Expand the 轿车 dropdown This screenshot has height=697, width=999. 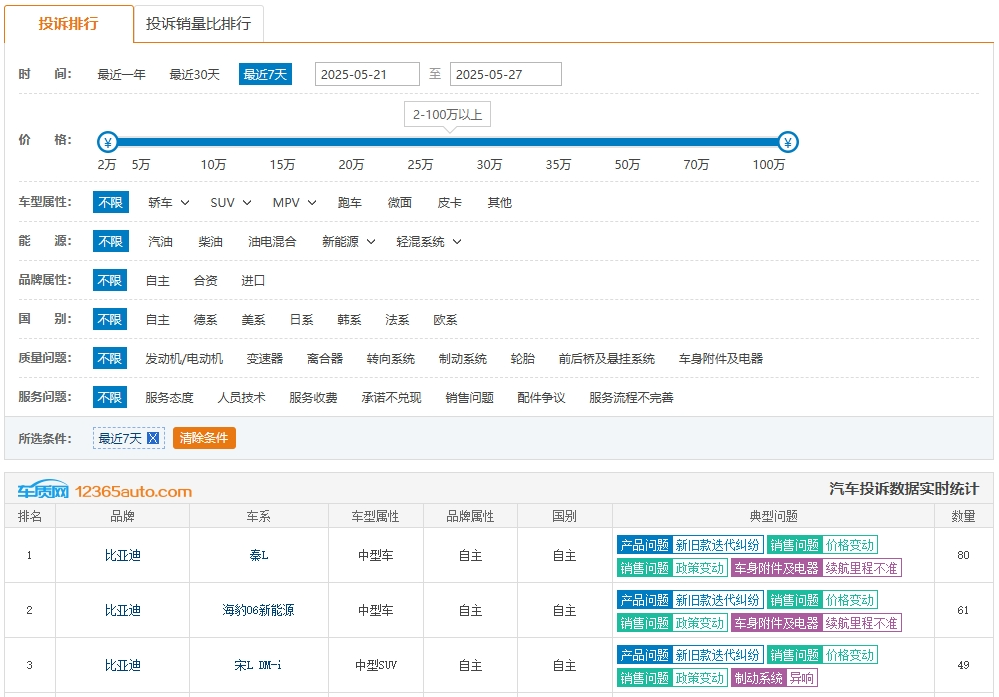click(168, 202)
